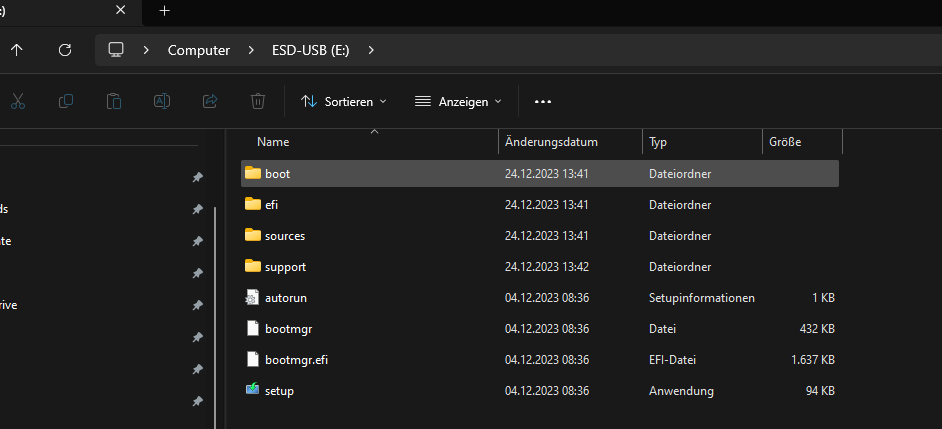This screenshot has height=429, width=942.
Task: Click the Delete trash icon
Action: pyautogui.click(x=258, y=101)
